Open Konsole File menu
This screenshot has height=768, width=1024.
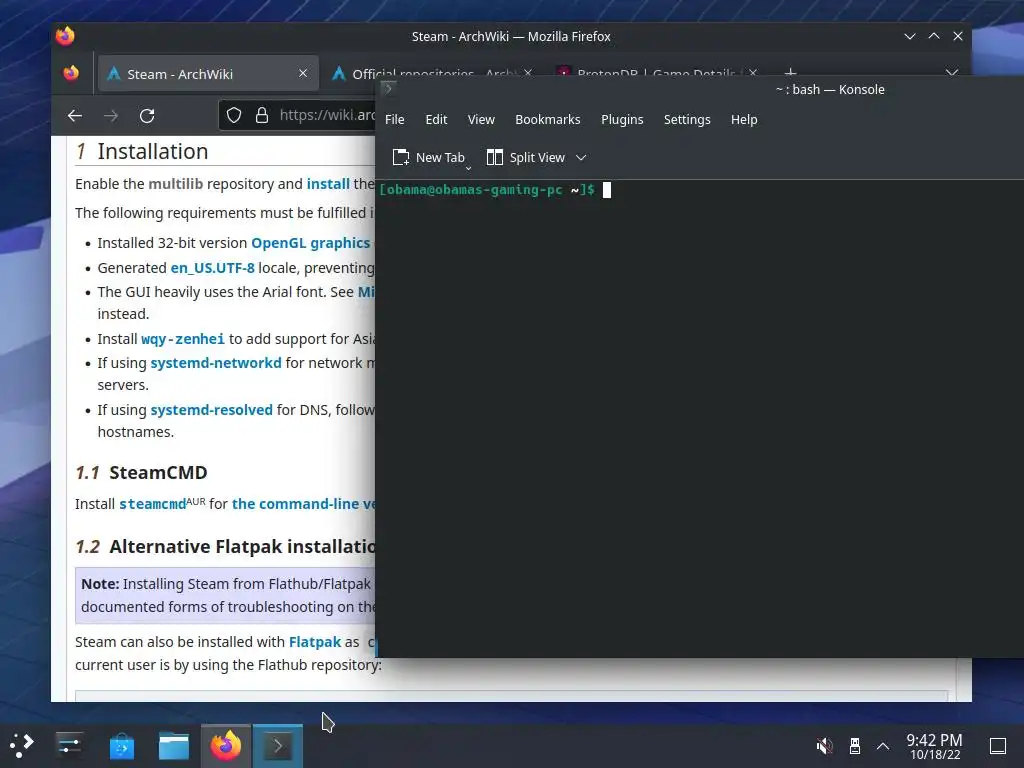coord(394,120)
